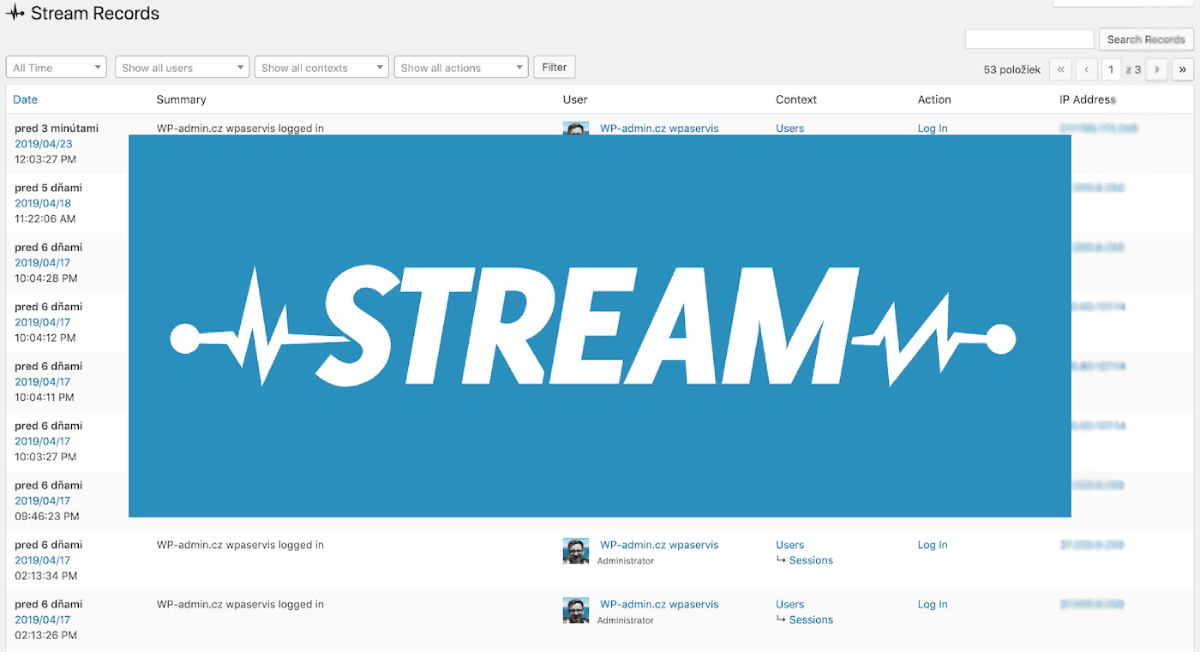Viewport: 1200px width, 652px height.
Task: Click the User column header
Action: point(575,99)
